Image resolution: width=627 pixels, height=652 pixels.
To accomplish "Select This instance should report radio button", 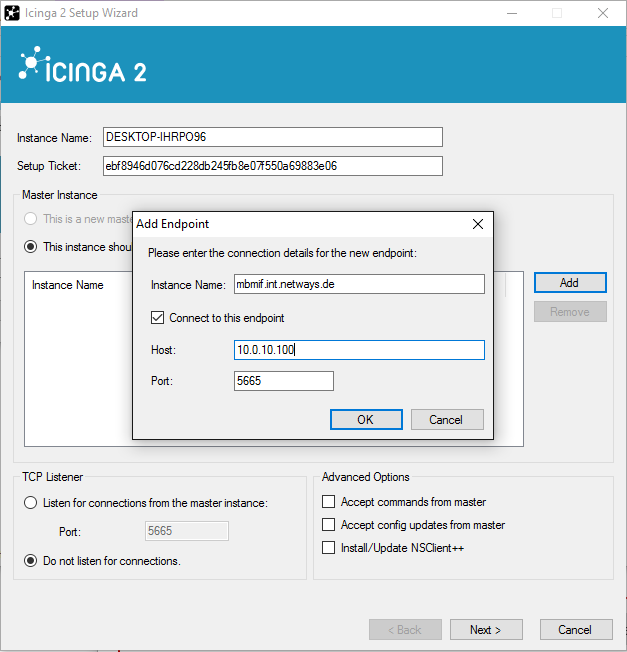I will 30,247.
